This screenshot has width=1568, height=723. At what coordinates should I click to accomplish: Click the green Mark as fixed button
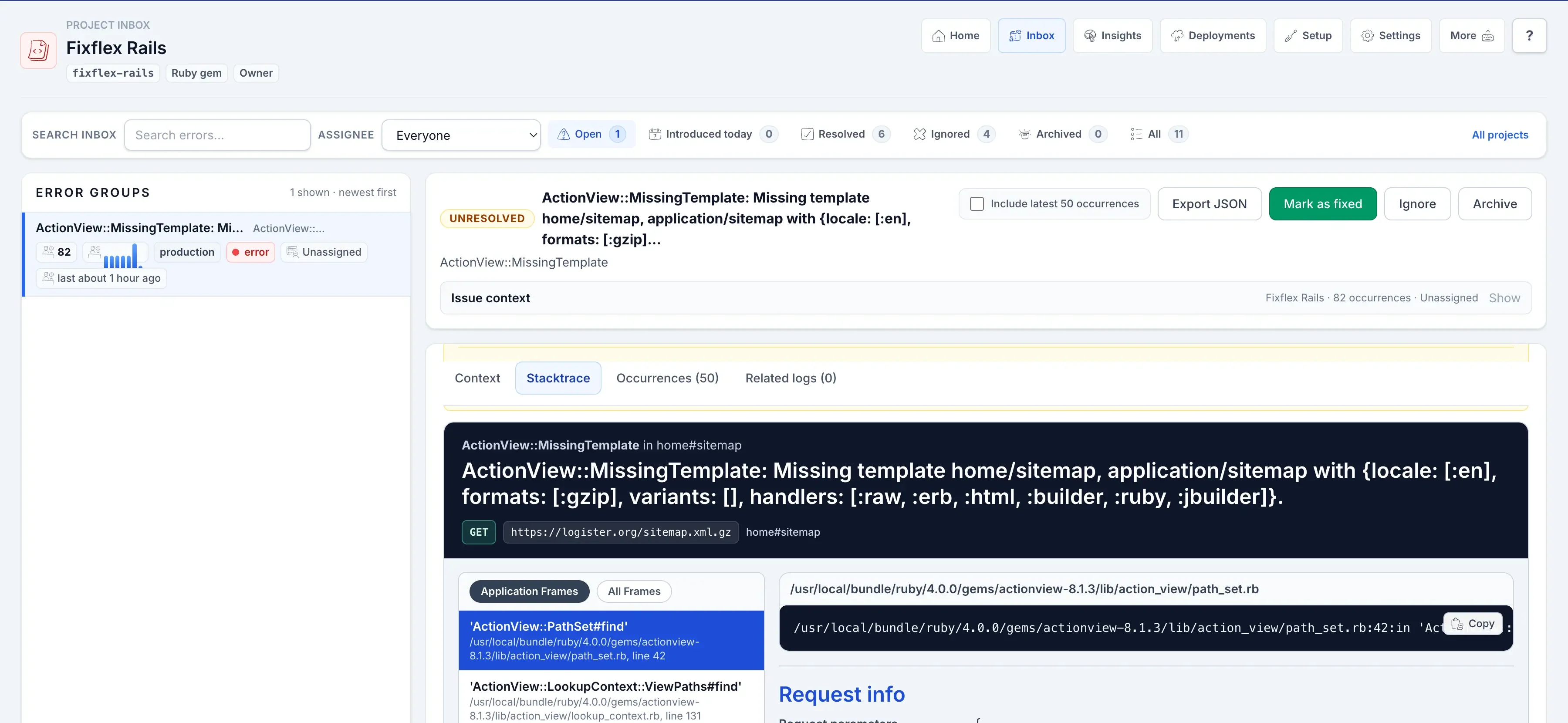1323,204
